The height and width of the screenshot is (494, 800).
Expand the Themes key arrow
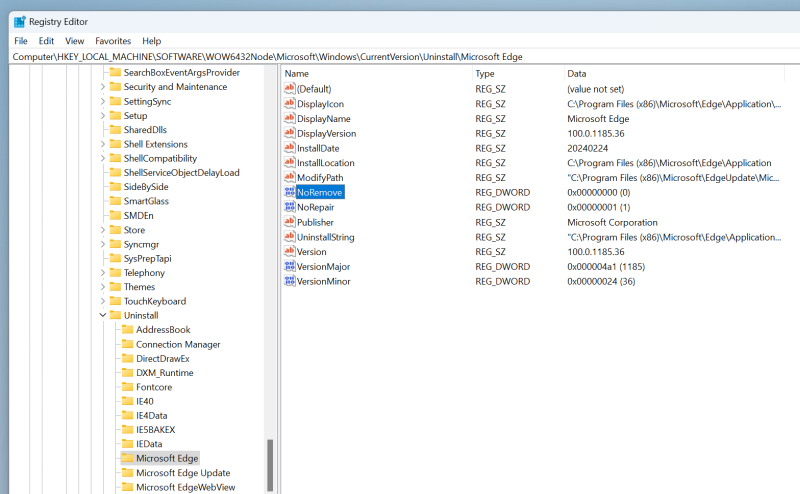[103, 287]
